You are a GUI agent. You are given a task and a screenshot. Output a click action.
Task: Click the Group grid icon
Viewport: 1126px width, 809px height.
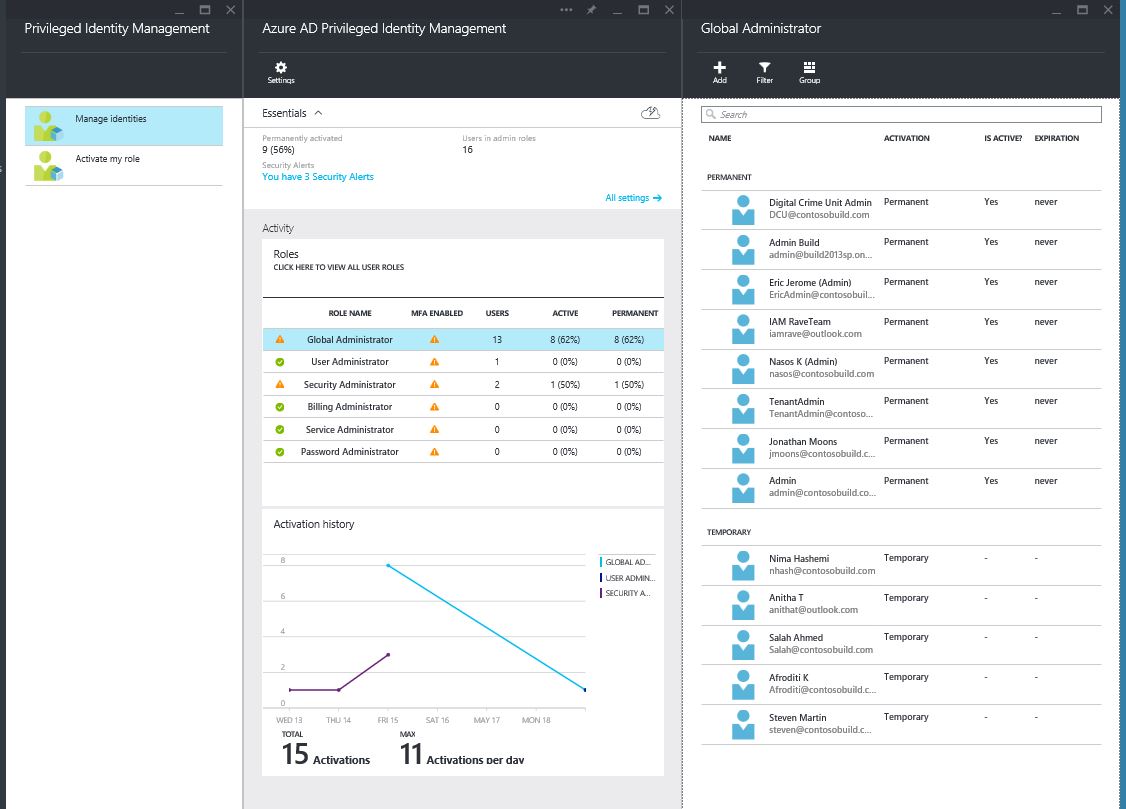pyautogui.click(x=809, y=67)
